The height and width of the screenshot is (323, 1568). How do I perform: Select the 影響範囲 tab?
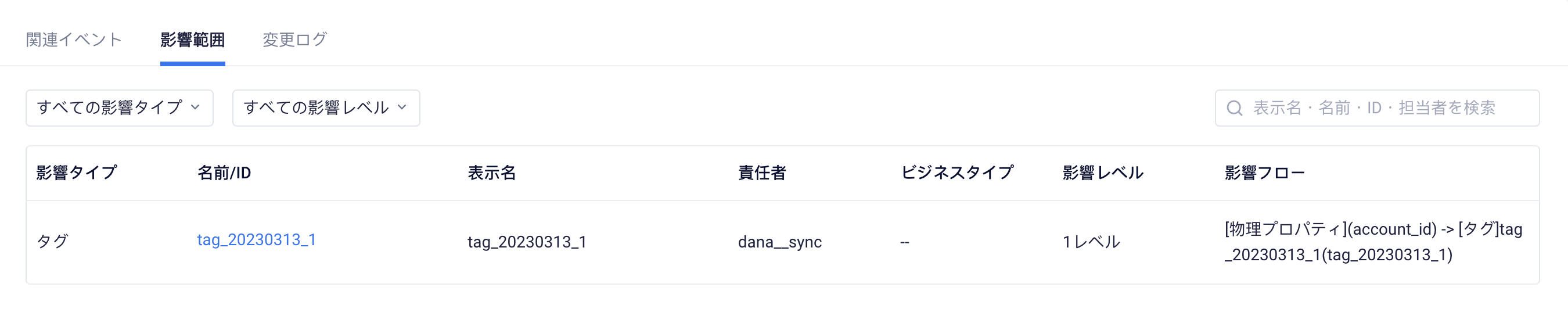click(192, 40)
